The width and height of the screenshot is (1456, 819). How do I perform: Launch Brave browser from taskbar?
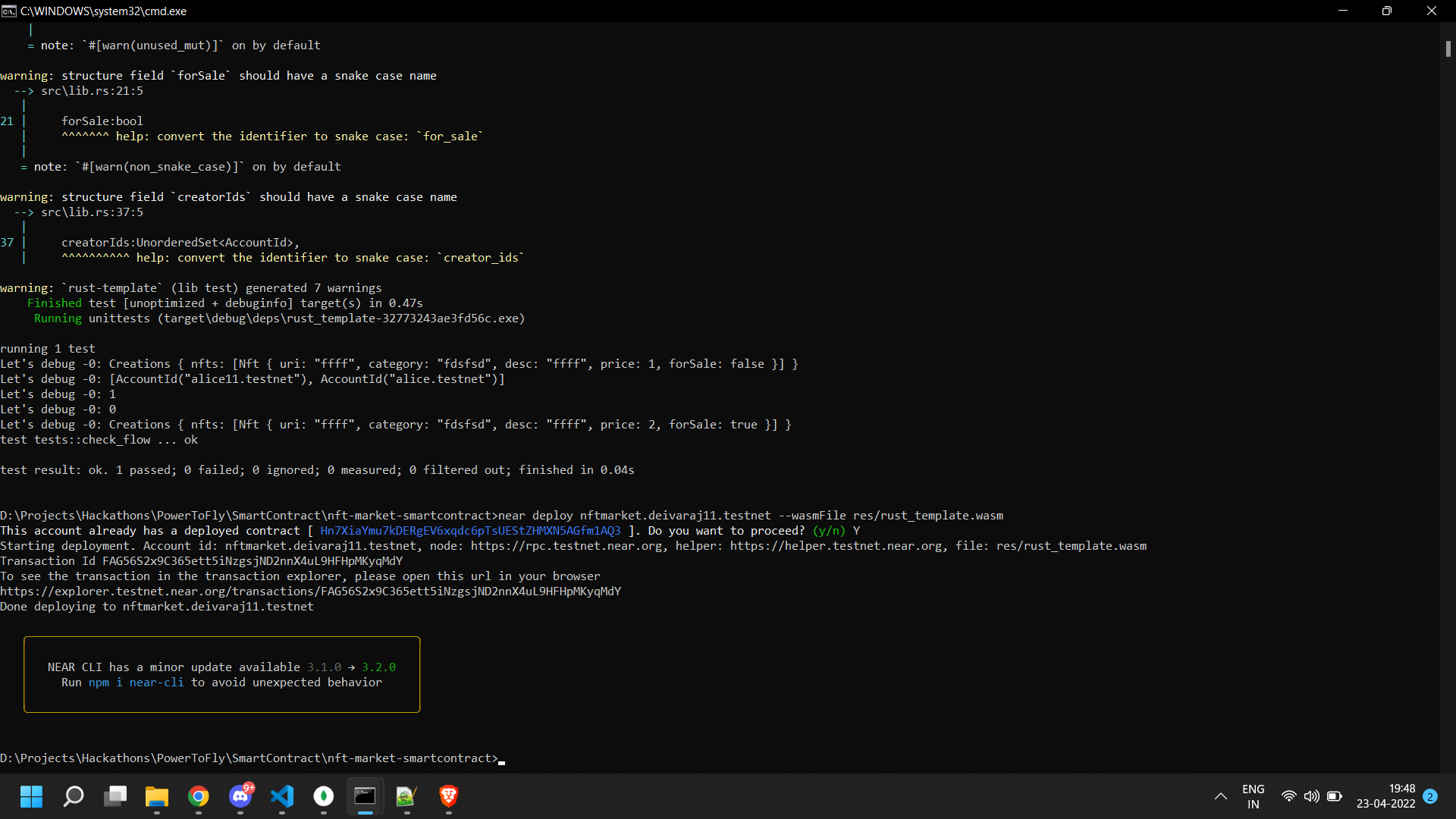point(448,796)
